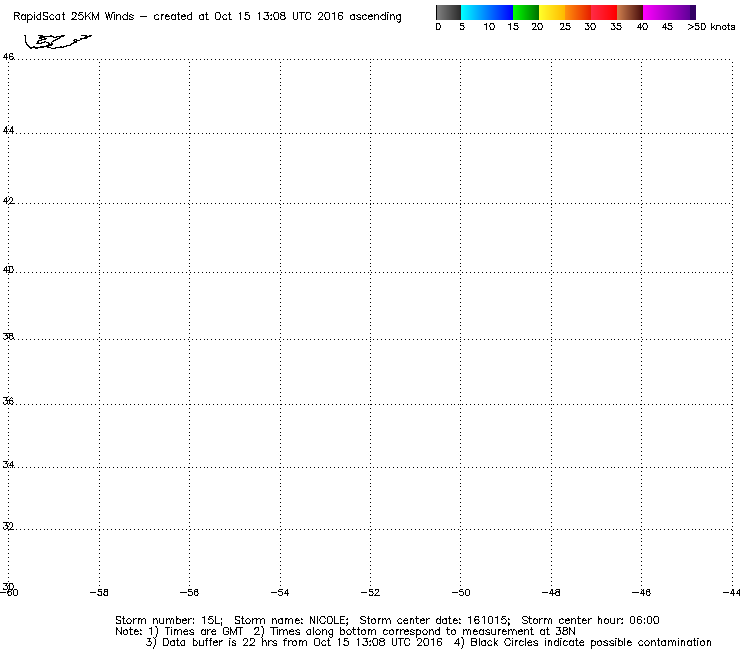
Task: Click 'Storm number: 15L;' text
Action: point(168,620)
